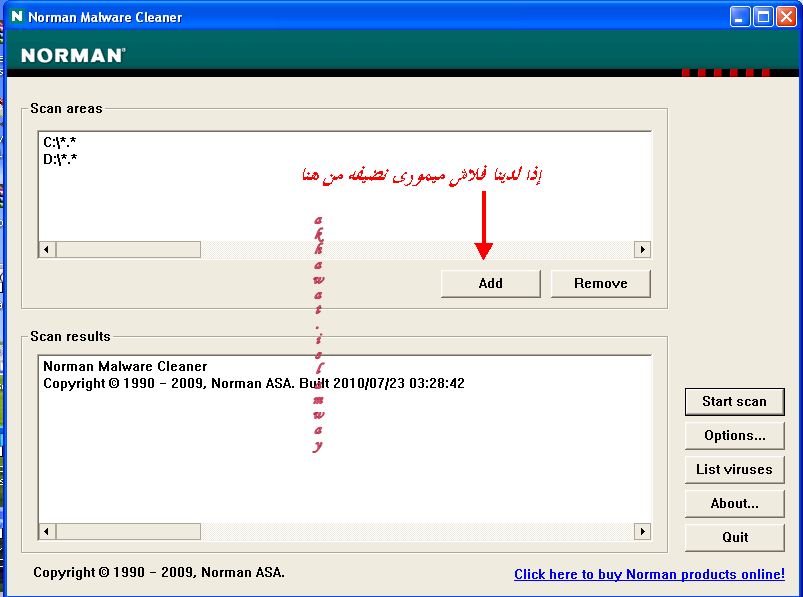Open the List viruses window
This screenshot has height=597, width=803.
point(734,470)
